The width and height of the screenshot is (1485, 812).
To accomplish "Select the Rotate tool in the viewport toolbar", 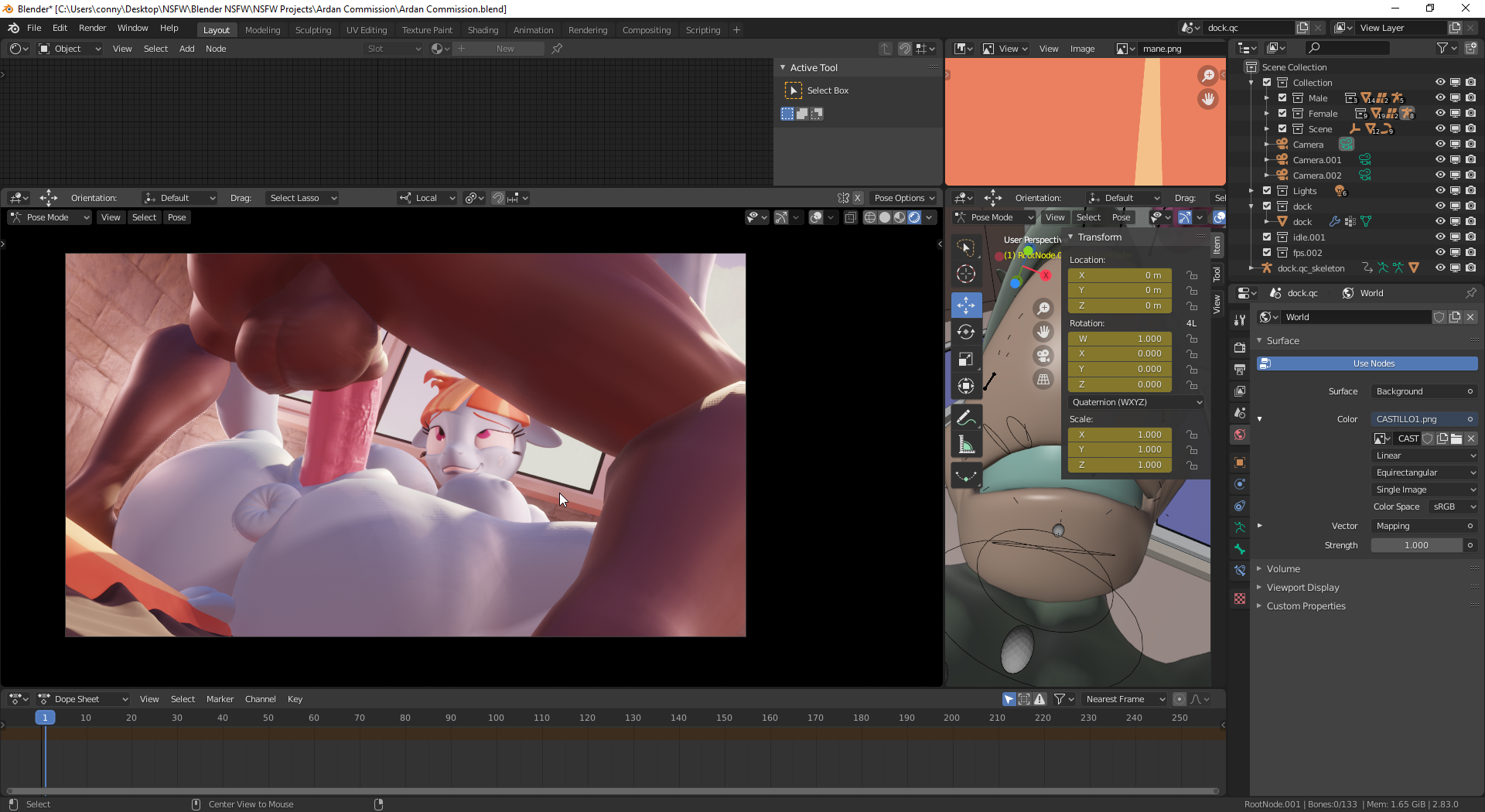I will [x=966, y=333].
